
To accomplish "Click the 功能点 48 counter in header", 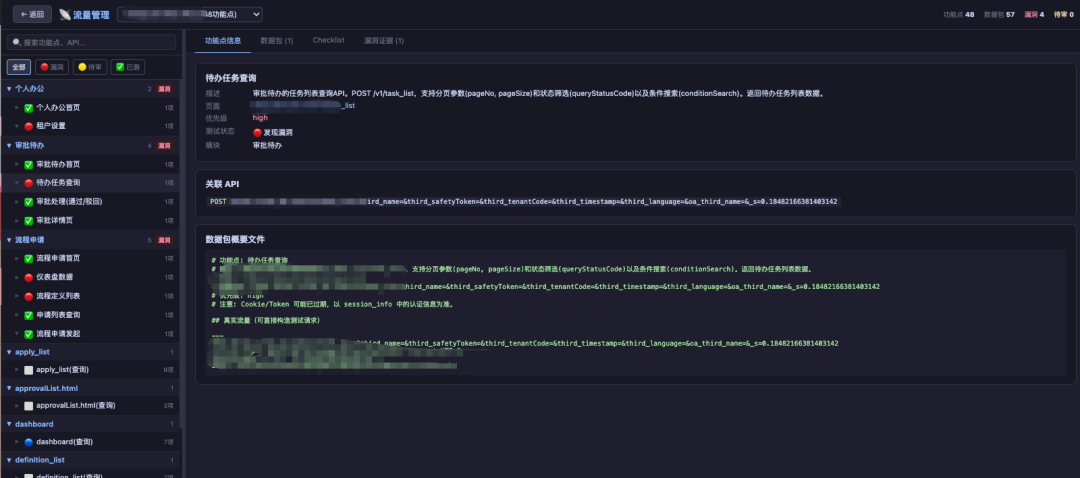I will 959,14.
